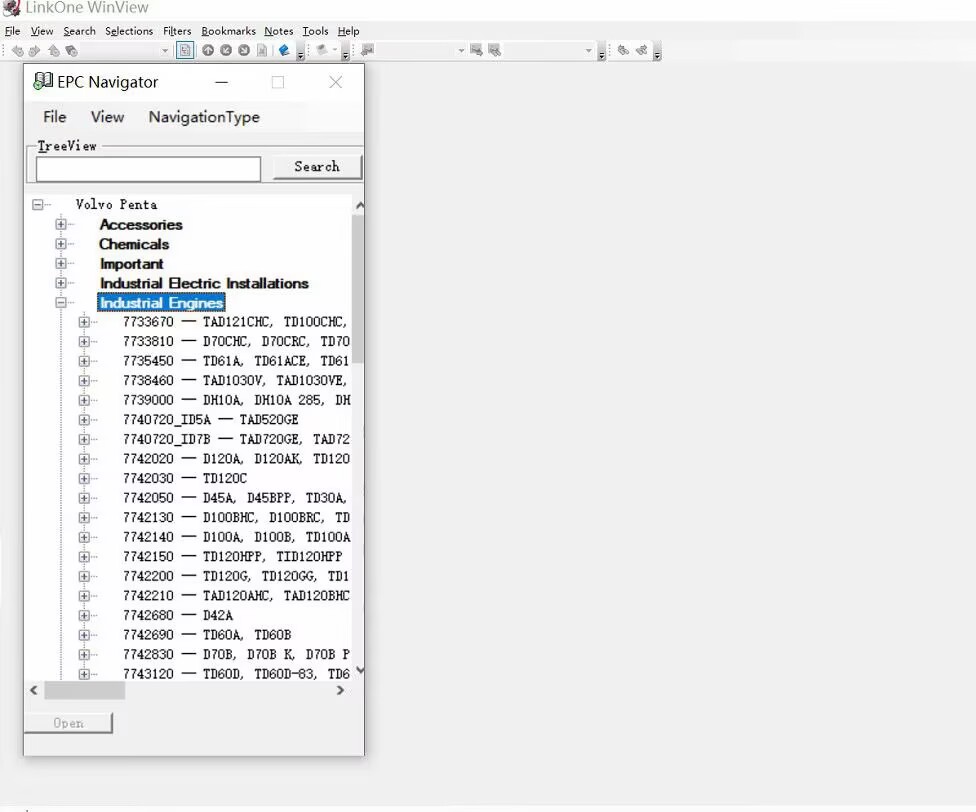
Task: Click the tree's vertical scrollbar down arrow
Action: pos(359,670)
